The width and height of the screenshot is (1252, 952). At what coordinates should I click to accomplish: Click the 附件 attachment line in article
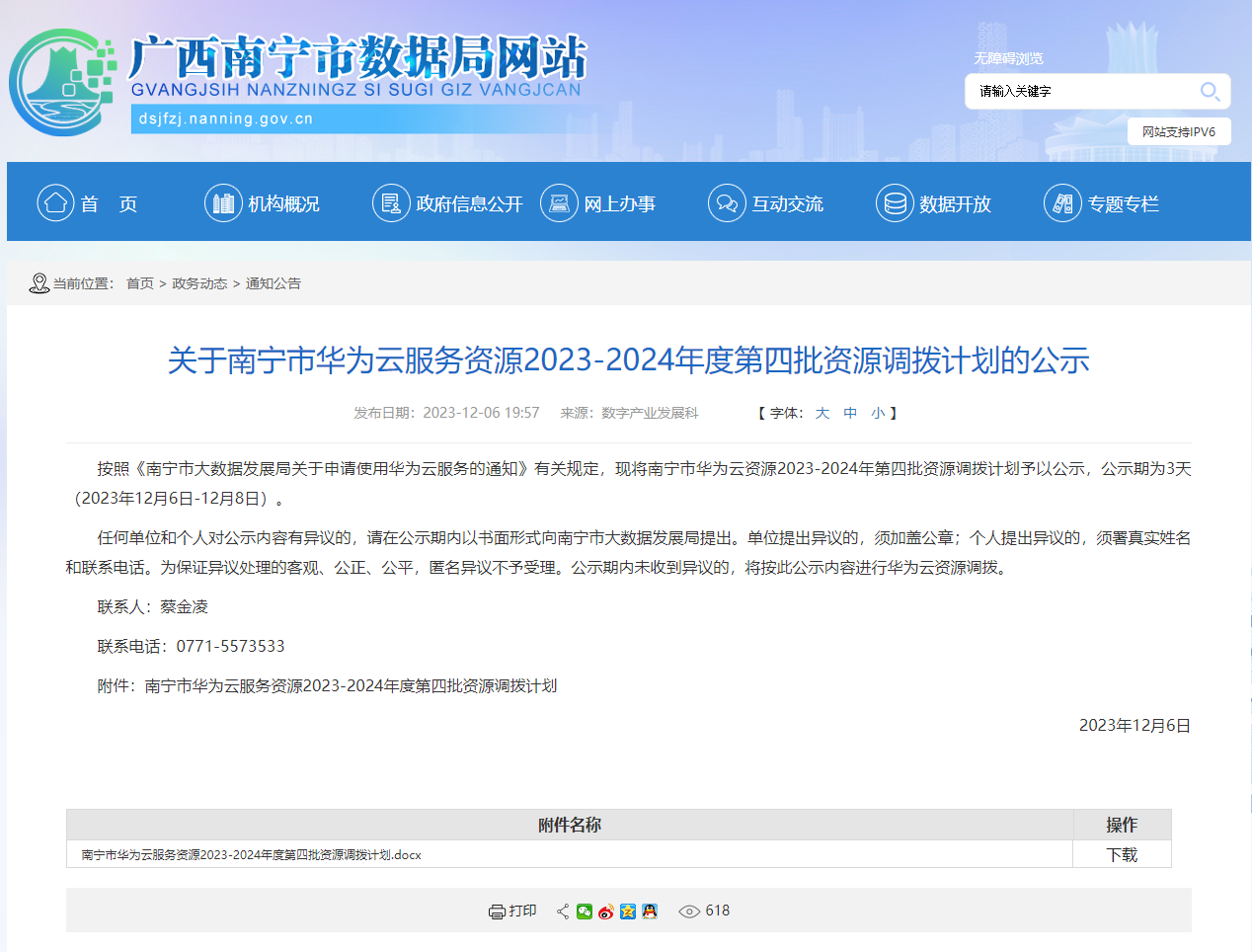[327, 685]
